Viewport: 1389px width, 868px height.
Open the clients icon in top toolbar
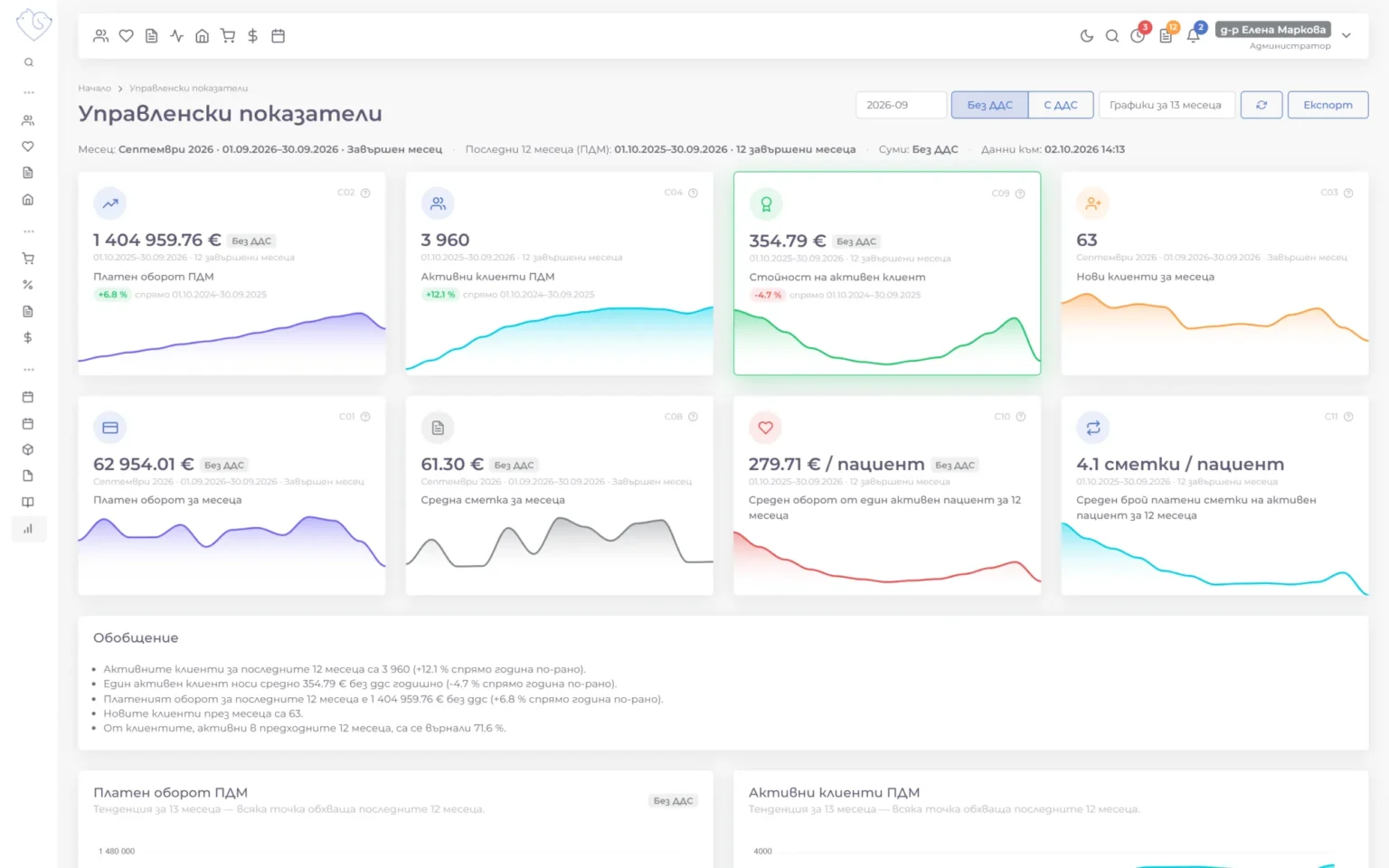click(101, 36)
